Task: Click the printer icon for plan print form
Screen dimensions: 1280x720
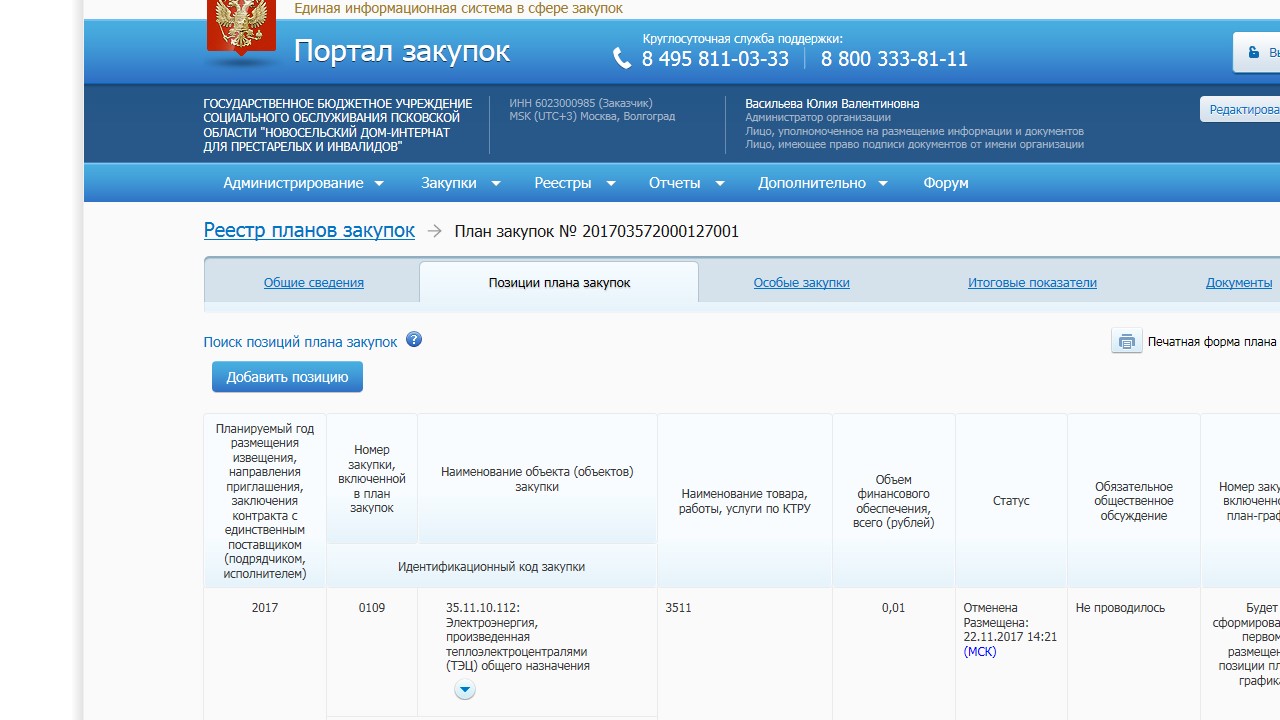Action: point(1127,341)
